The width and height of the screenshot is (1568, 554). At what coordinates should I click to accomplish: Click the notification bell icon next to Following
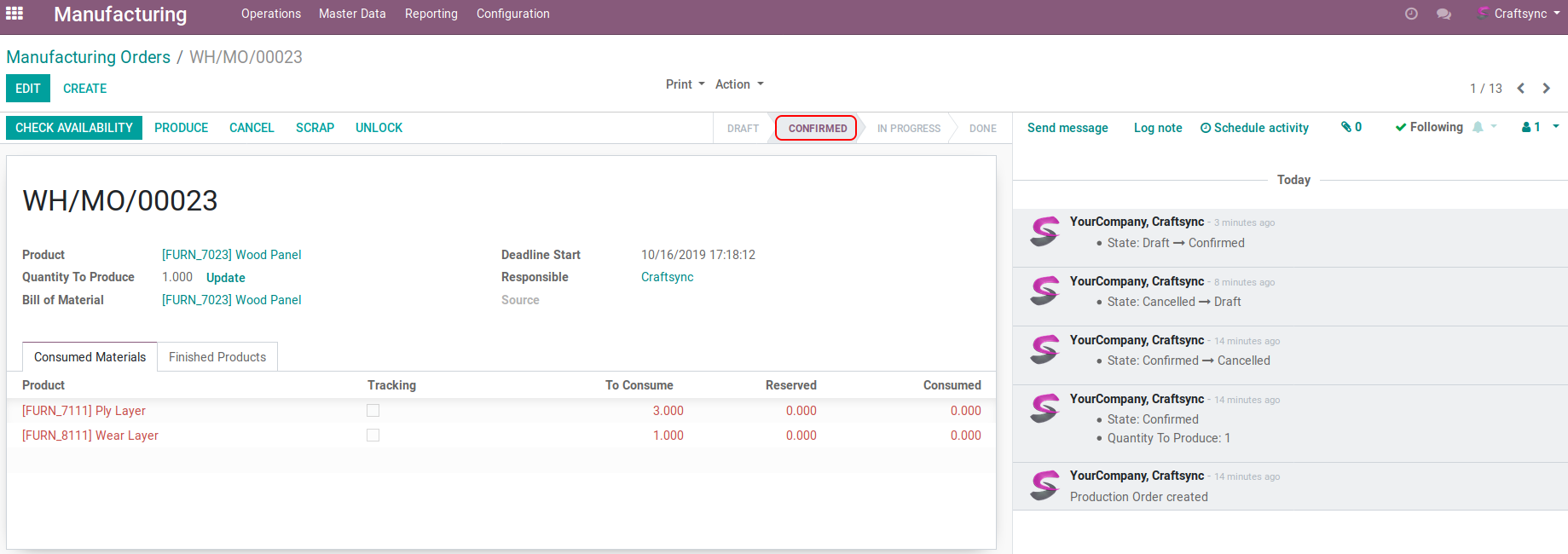click(1478, 127)
